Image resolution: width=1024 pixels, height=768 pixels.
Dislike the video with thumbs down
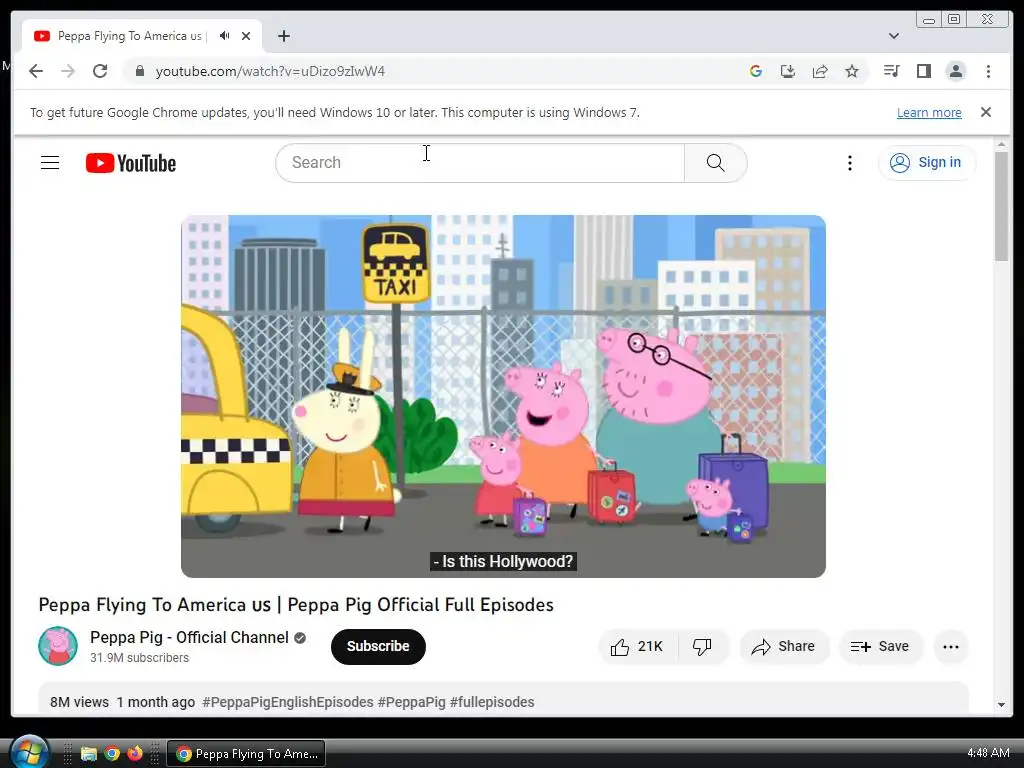point(703,647)
